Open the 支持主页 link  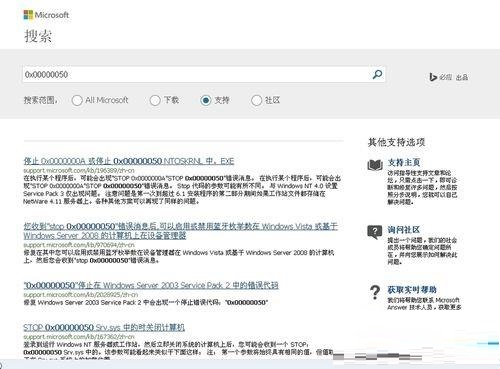click(x=404, y=163)
